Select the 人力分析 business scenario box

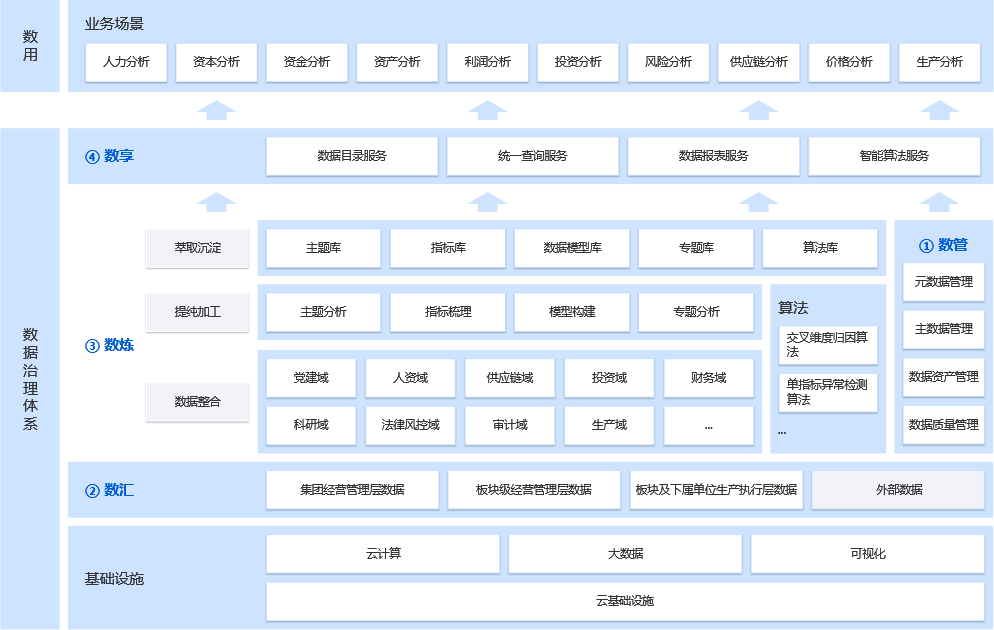click(x=126, y=62)
